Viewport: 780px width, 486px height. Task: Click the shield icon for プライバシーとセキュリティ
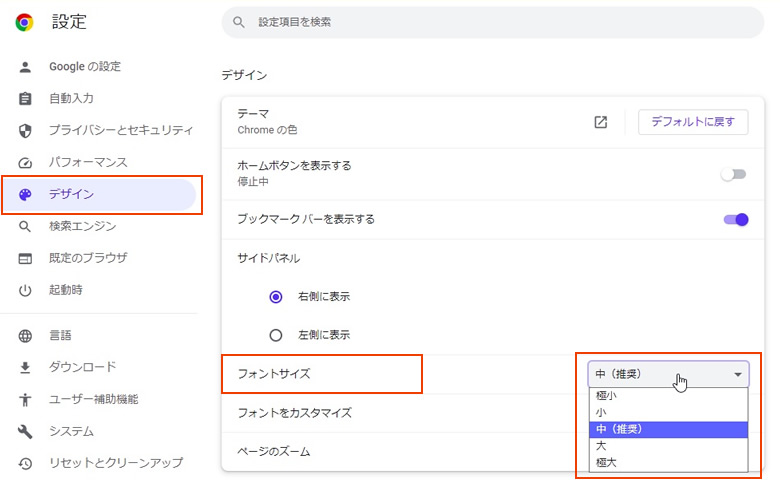(x=26, y=131)
